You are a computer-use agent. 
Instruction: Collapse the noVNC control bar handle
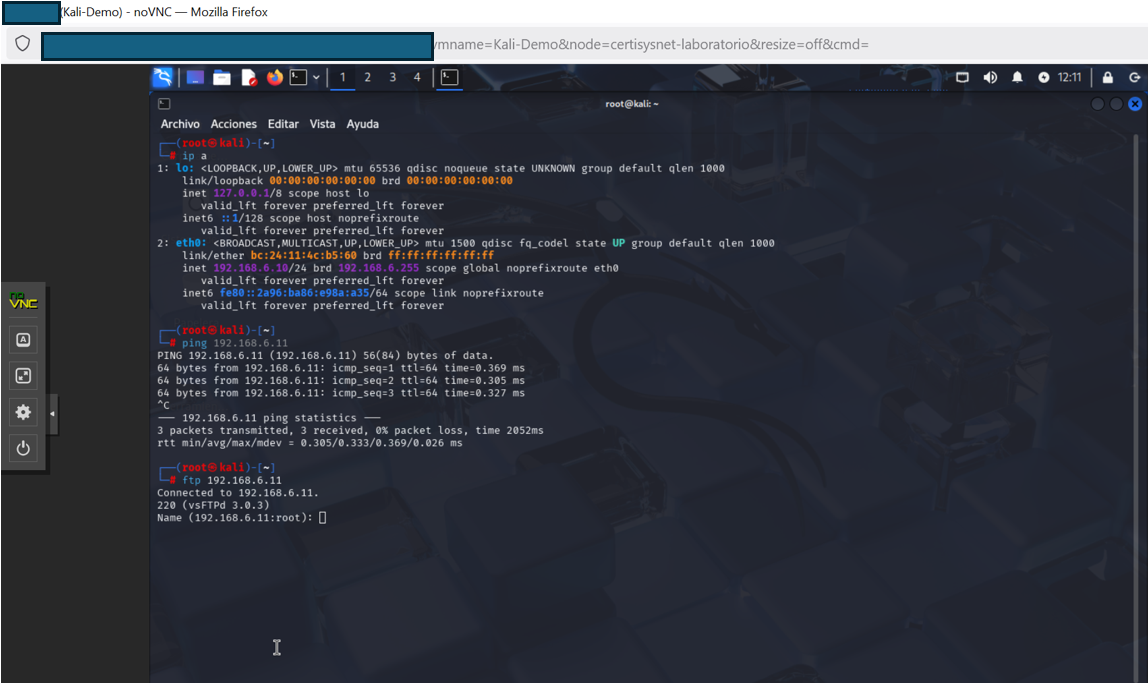click(53, 413)
